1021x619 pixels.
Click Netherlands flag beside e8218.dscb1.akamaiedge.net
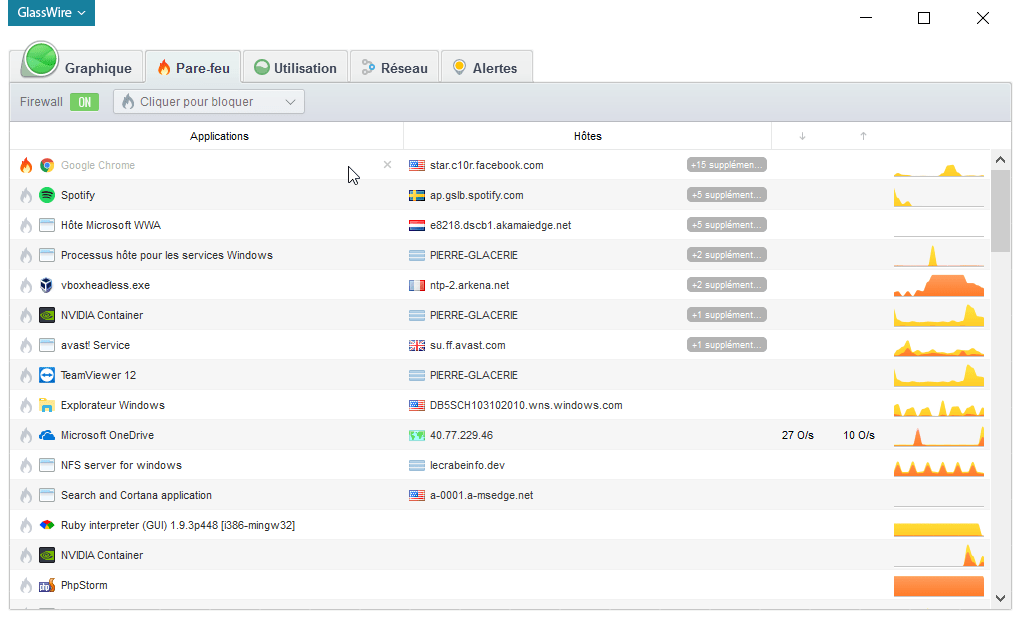click(417, 225)
